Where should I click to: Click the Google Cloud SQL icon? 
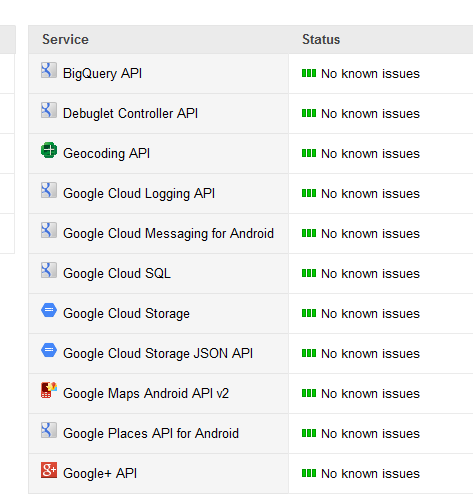[x=49, y=270]
